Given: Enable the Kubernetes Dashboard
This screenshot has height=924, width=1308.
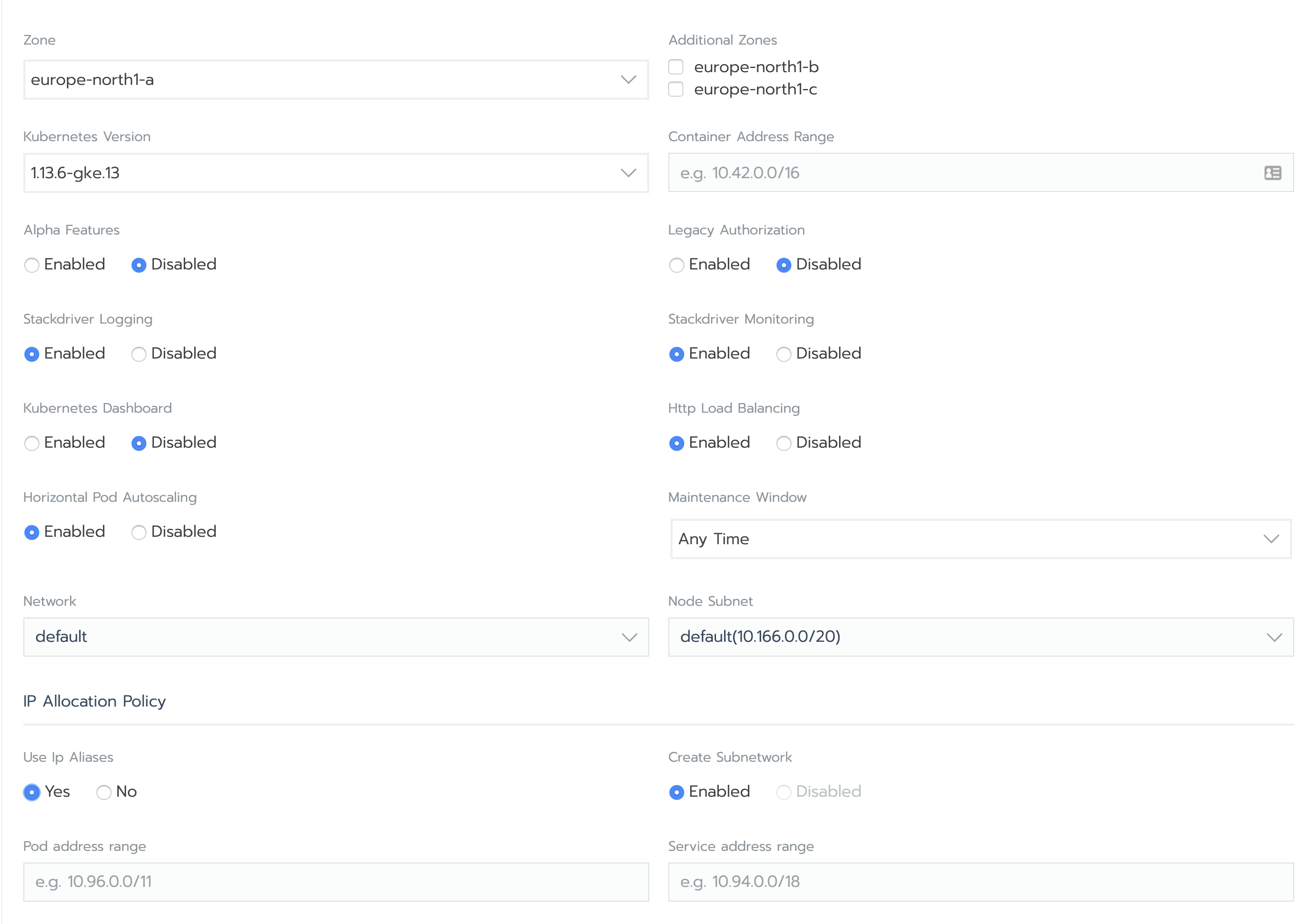Looking at the screenshot, I should tap(32, 443).
